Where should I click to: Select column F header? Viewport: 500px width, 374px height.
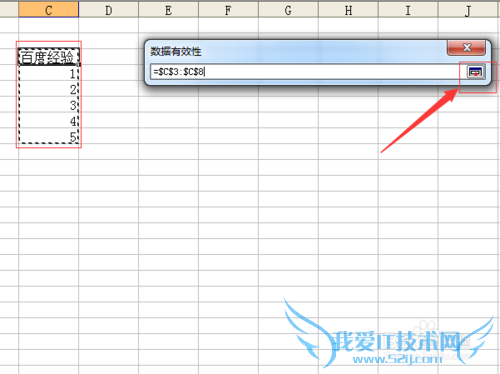[x=228, y=10]
